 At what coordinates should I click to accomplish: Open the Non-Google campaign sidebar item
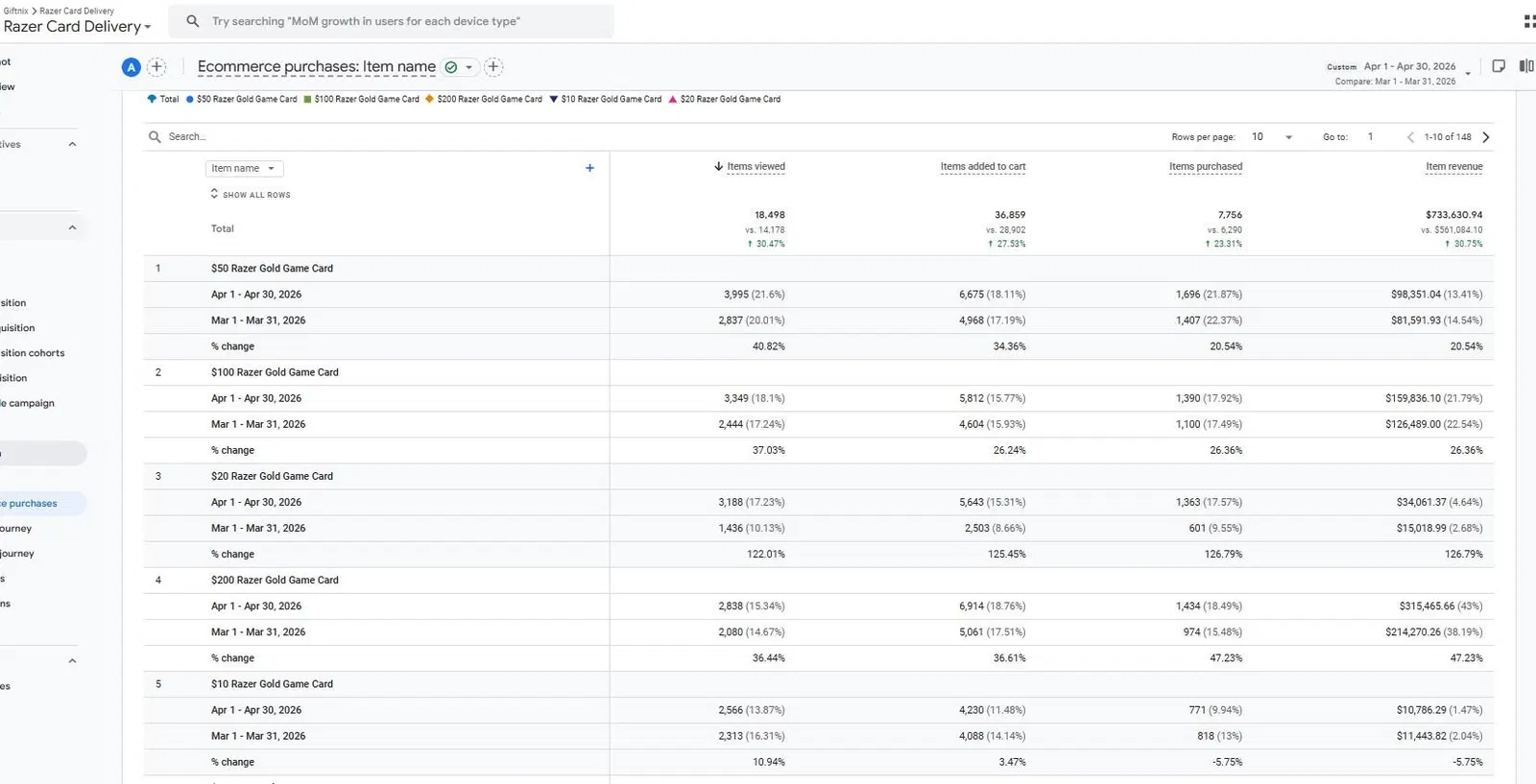click(28, 403)
